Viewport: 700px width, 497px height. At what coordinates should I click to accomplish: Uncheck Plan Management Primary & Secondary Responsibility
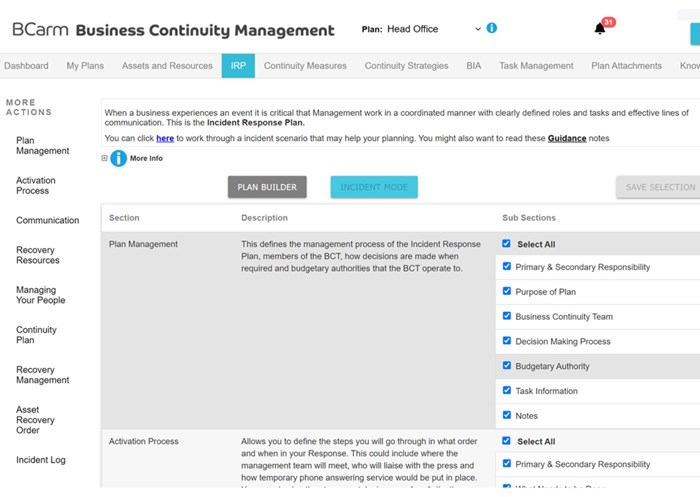(x=507, y=266)
